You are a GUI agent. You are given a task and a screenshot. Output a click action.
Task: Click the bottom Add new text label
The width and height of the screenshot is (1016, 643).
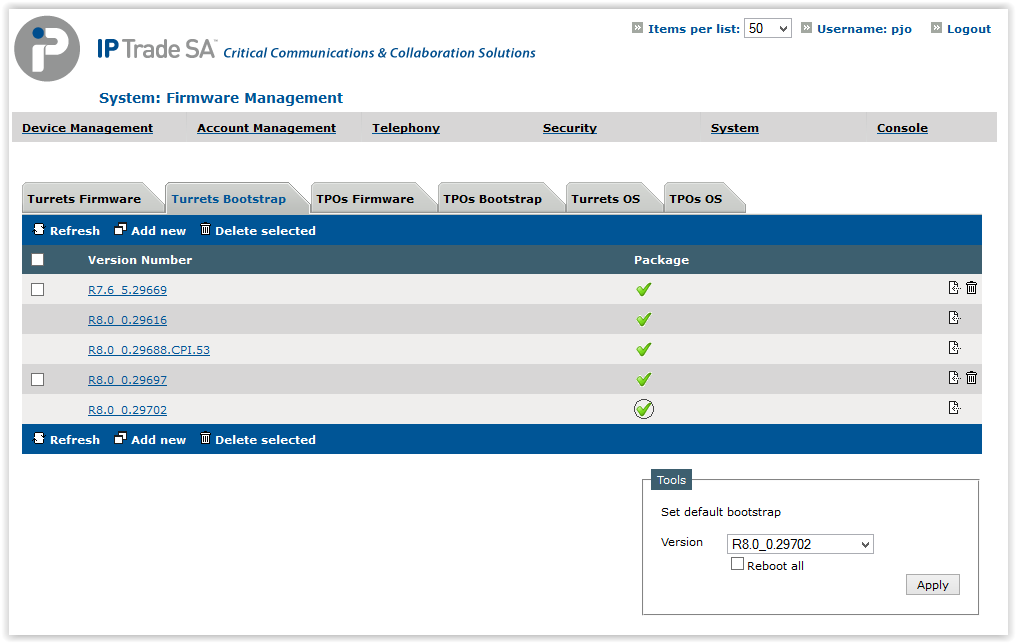tap(158, 439)
